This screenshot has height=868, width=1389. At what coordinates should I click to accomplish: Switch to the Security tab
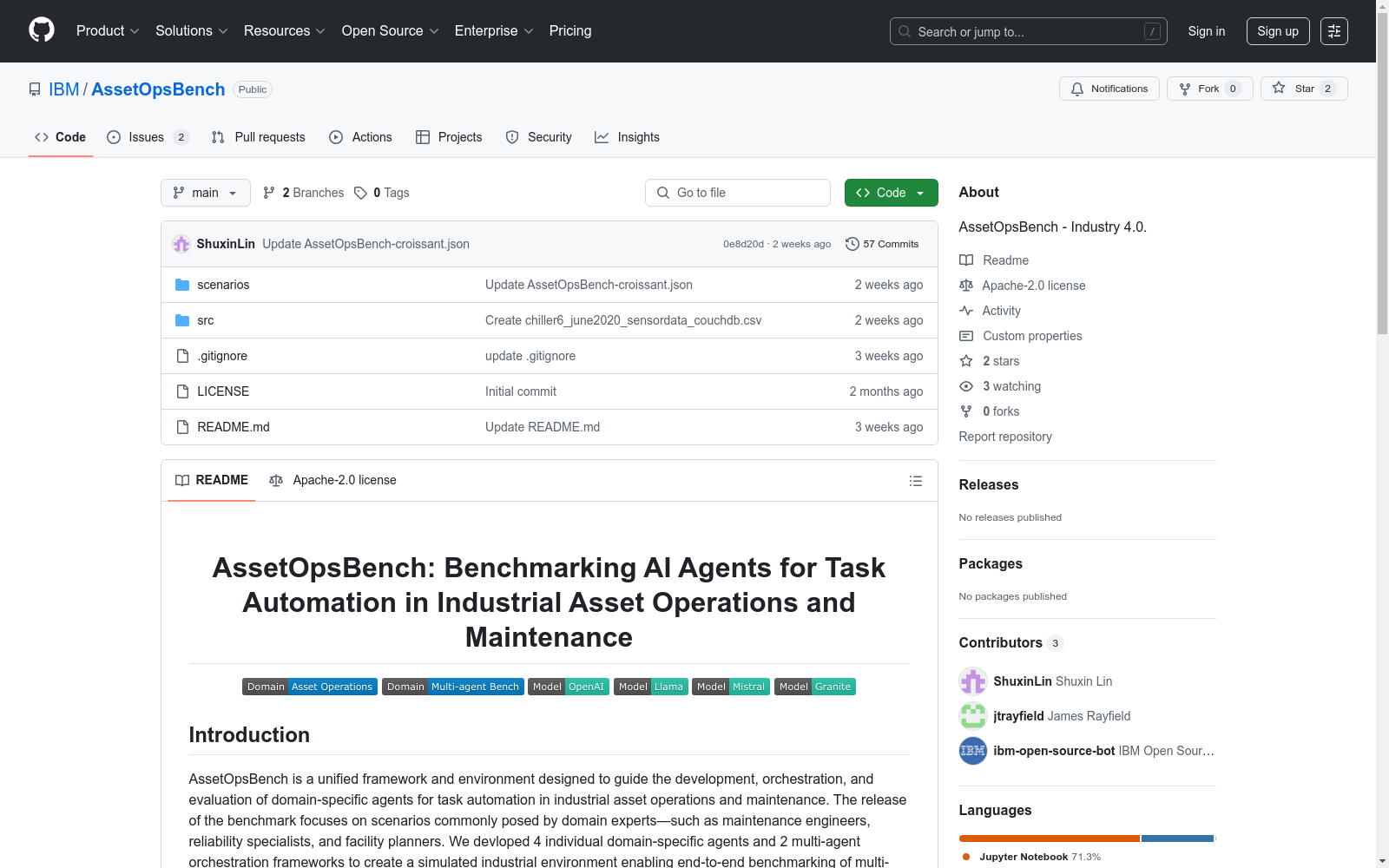tap(539, 137)
